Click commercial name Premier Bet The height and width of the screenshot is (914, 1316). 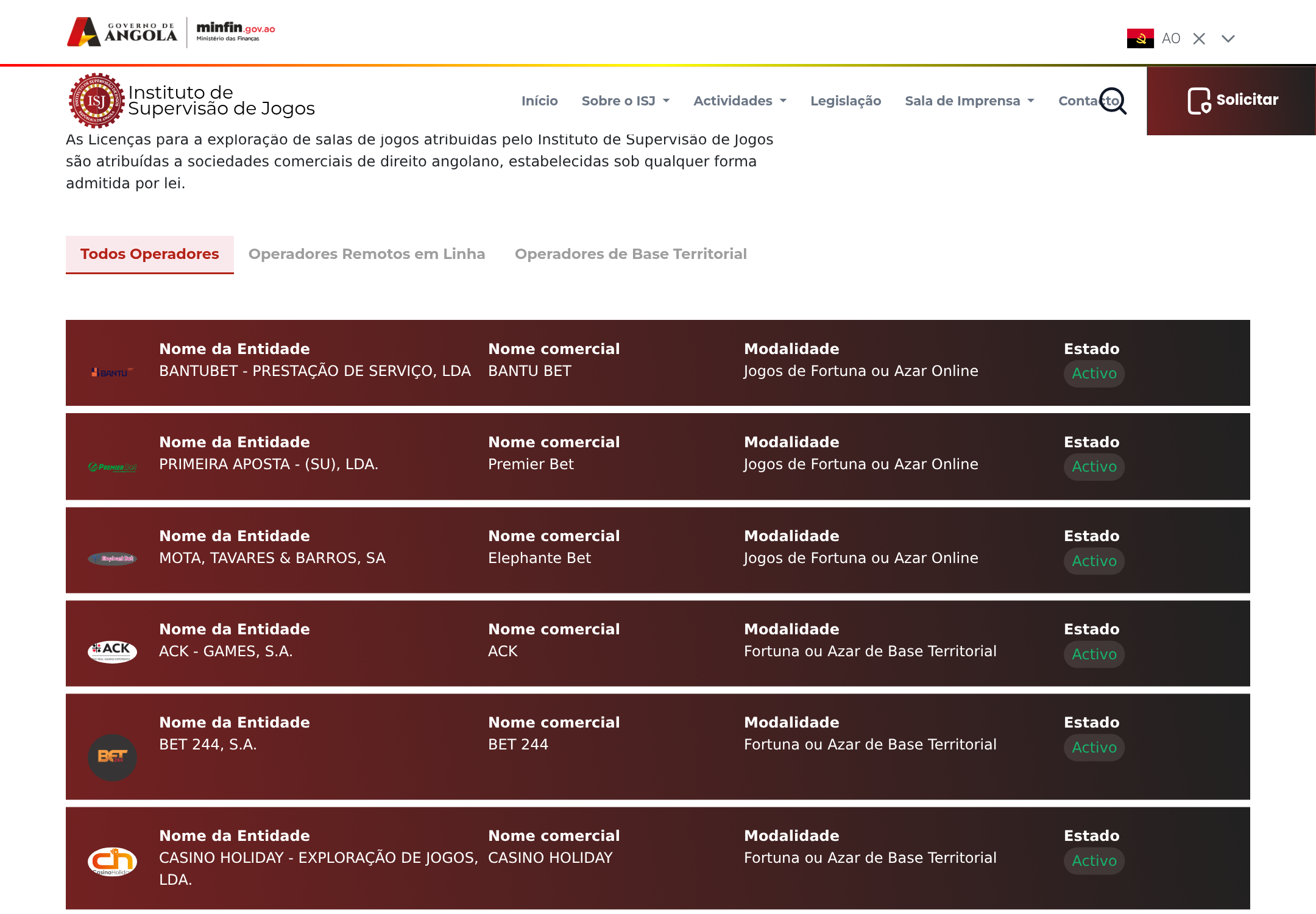[531, 464]
